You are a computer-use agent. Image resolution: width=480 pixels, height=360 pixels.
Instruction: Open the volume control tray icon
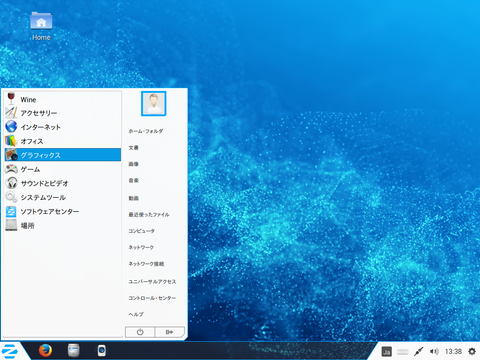pyautogui.click(x=434, y=351)
